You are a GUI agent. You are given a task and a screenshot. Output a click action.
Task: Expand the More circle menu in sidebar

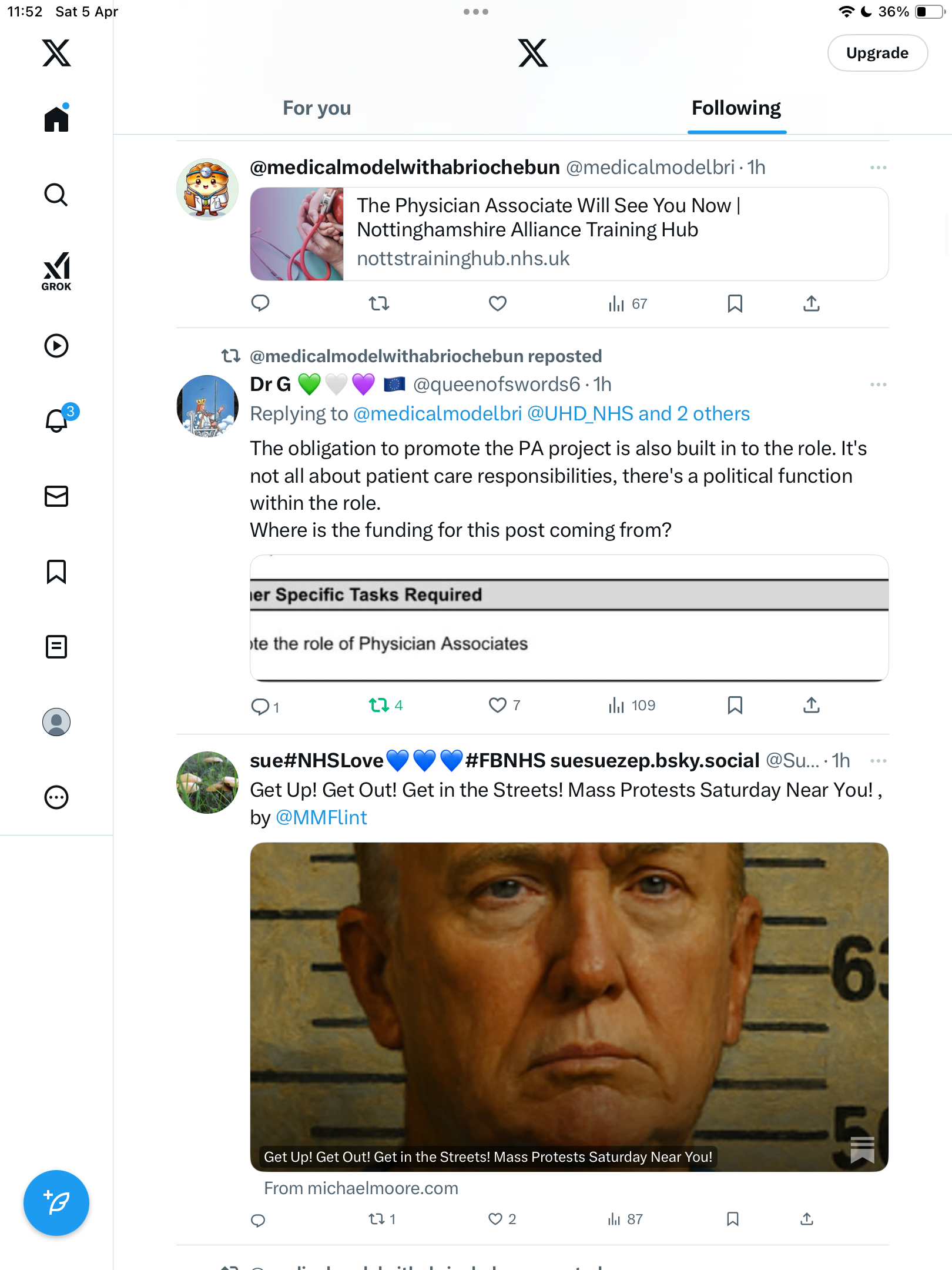pyautogui.click(x=56, y=797)
